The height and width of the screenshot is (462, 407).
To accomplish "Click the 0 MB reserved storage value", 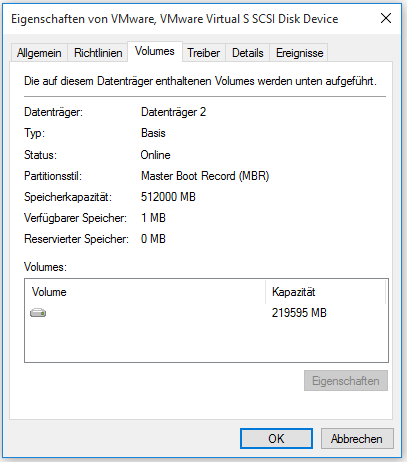I will (153, 239).
